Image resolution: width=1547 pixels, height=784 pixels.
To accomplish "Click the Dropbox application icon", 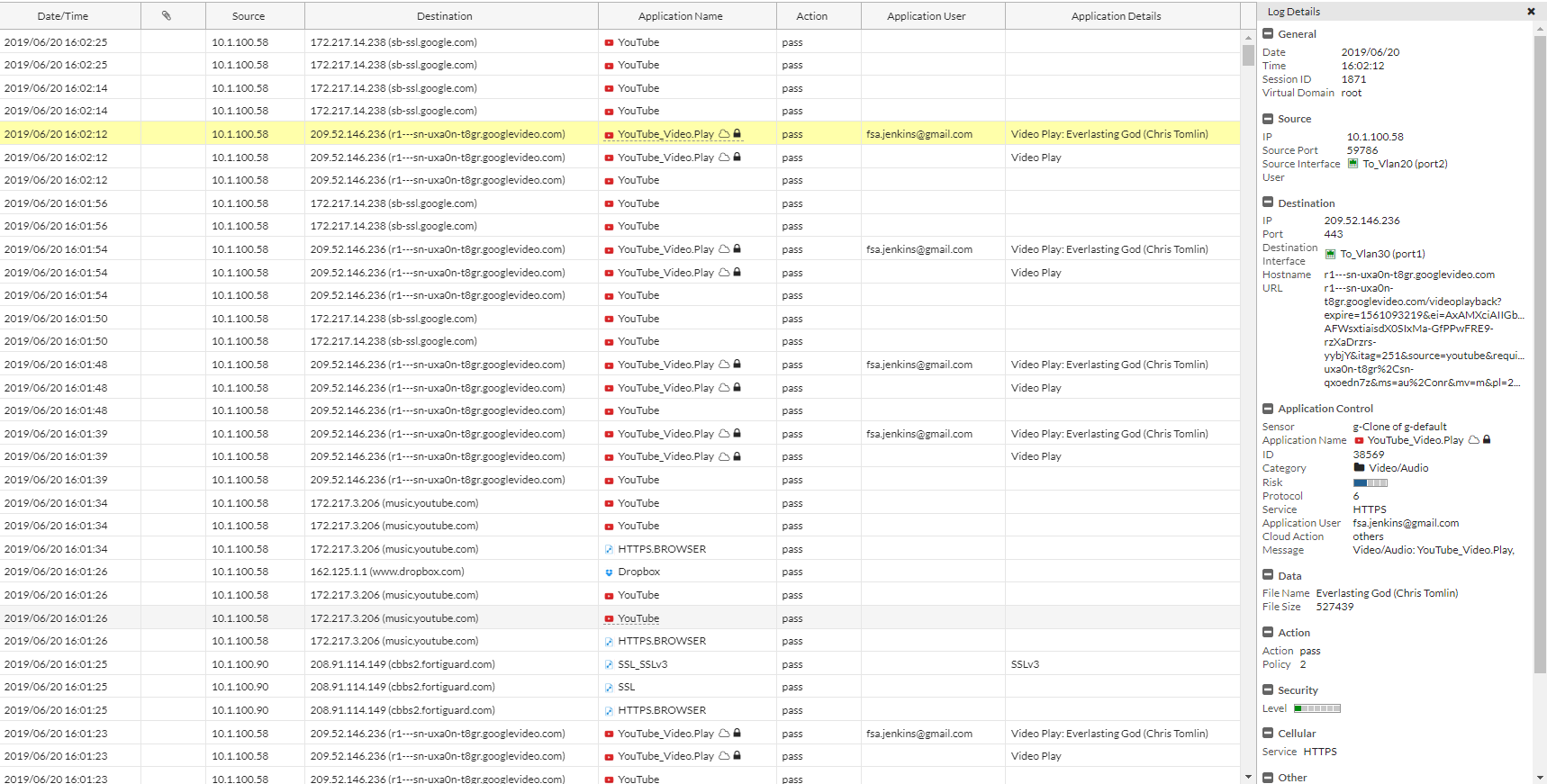I will pyautogui.click(x=610, y=572).
